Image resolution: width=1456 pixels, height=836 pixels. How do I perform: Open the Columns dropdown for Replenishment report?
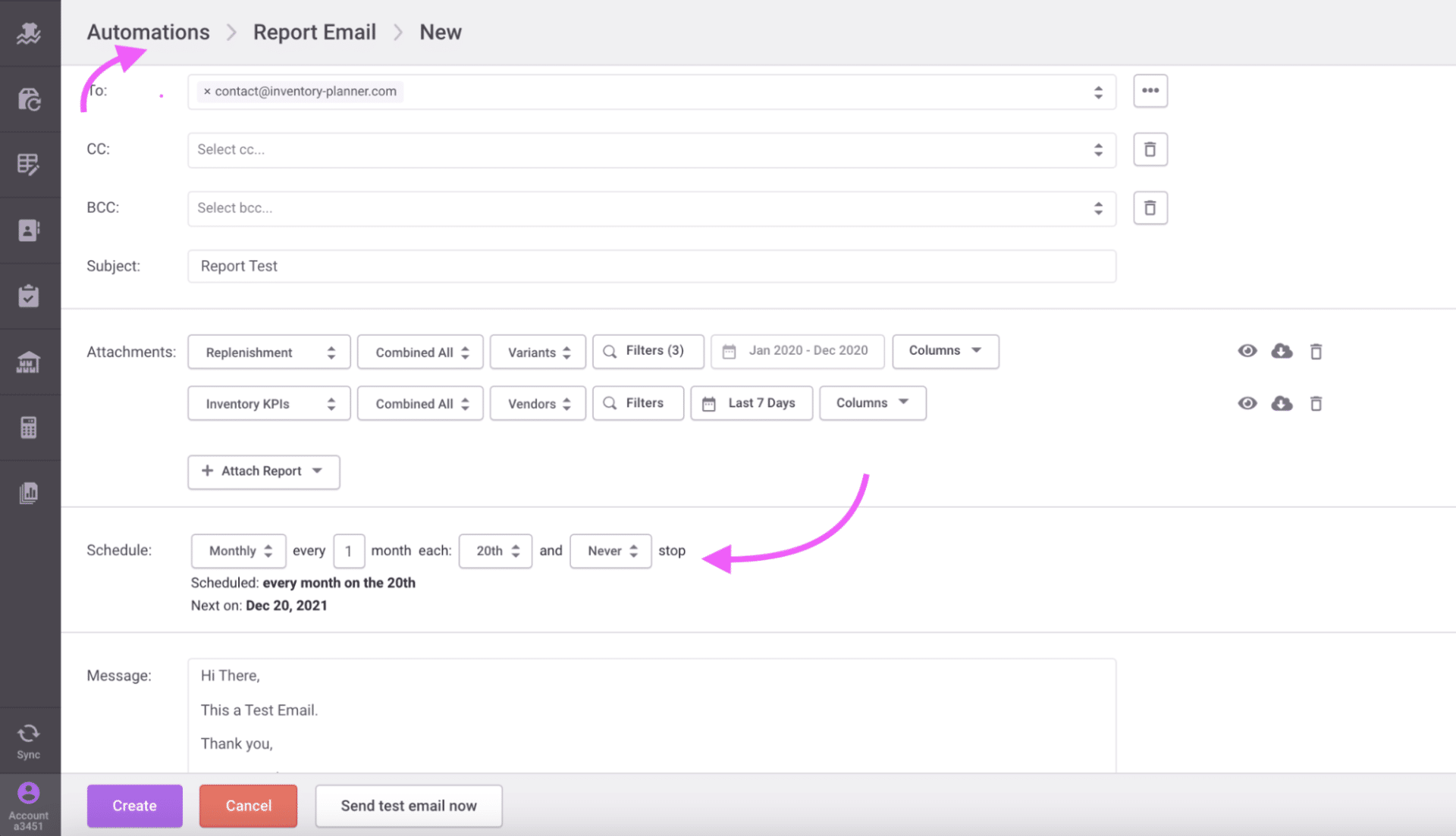pyautogui.click(x=945, y=351)
